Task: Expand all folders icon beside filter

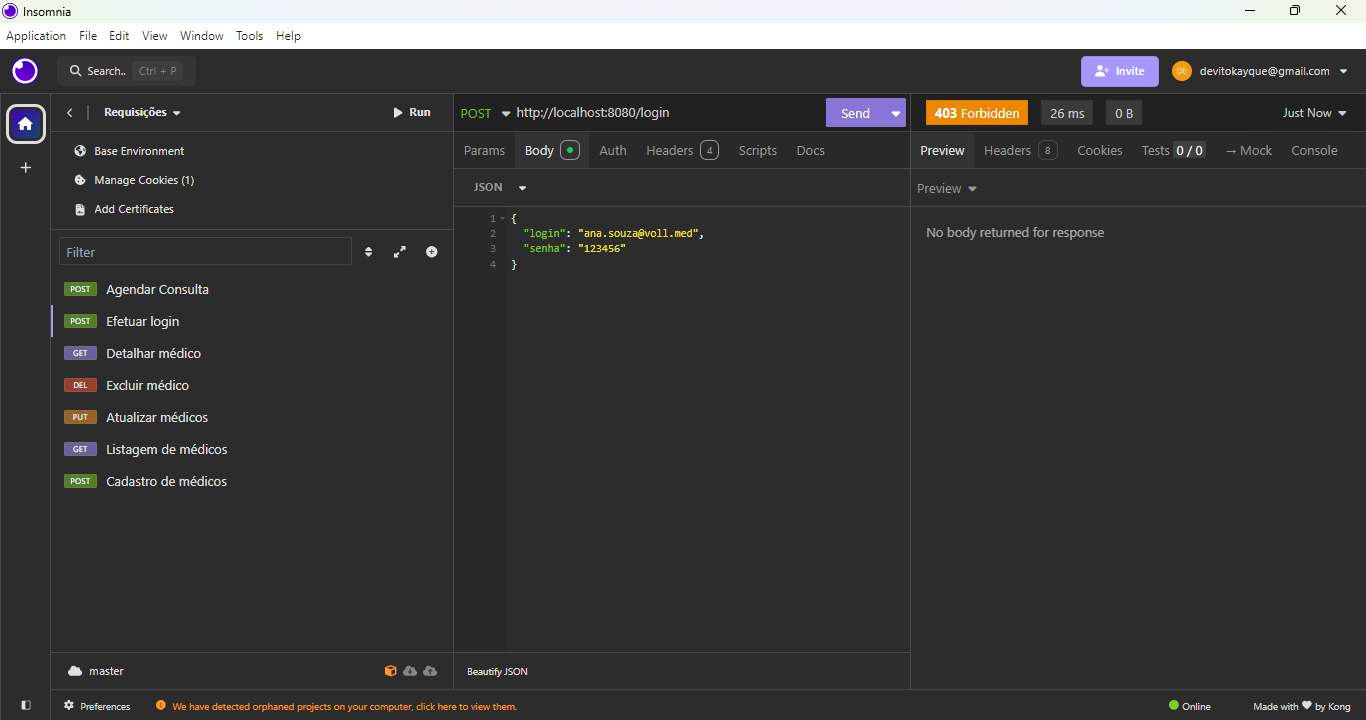Action: pos(400,252)
